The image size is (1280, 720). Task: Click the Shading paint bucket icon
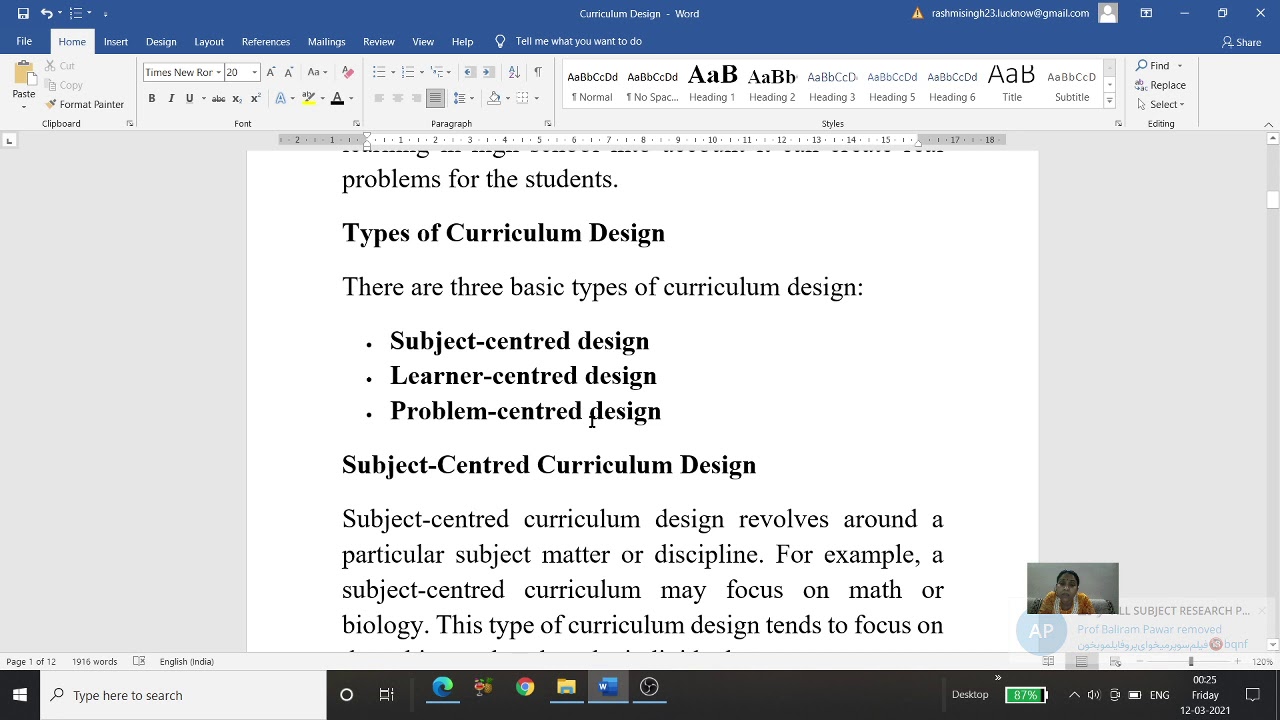click(x=494, y=98)
